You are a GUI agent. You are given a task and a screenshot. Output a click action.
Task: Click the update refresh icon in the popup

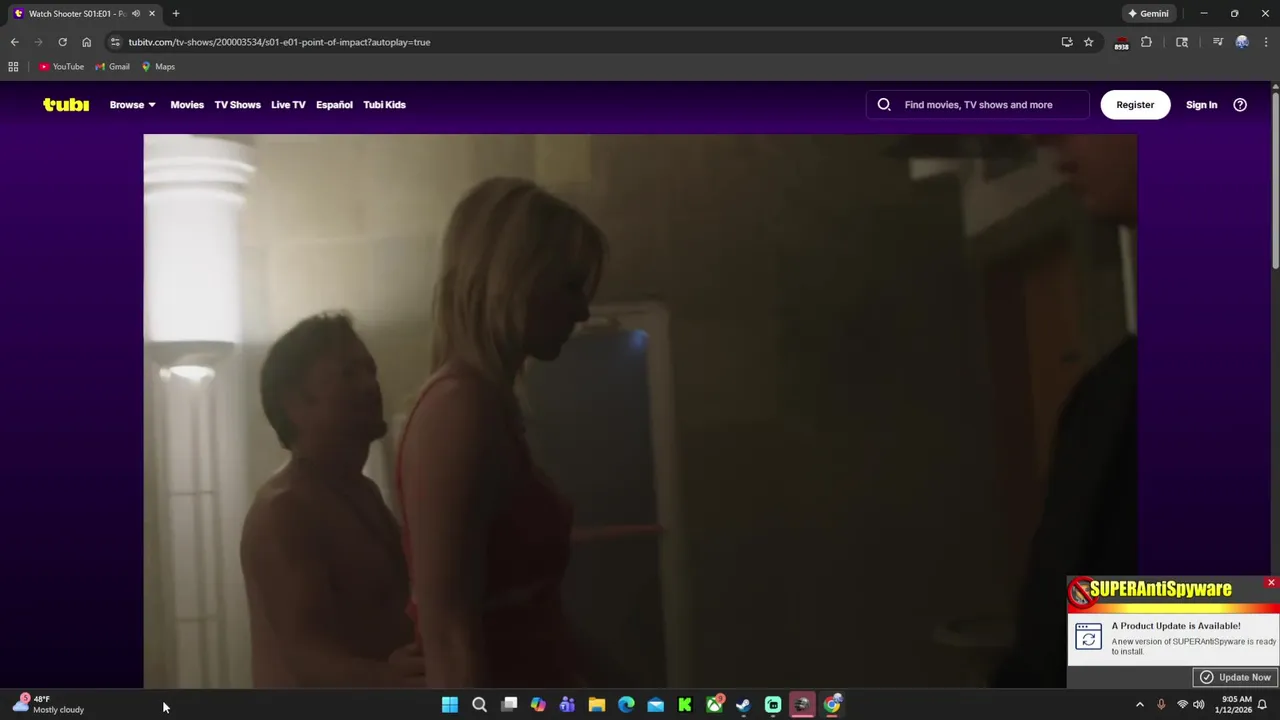(1088, 637)
